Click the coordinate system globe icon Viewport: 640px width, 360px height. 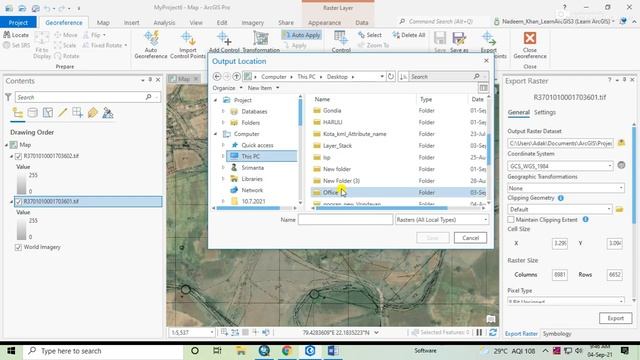(x=621, y=165)
